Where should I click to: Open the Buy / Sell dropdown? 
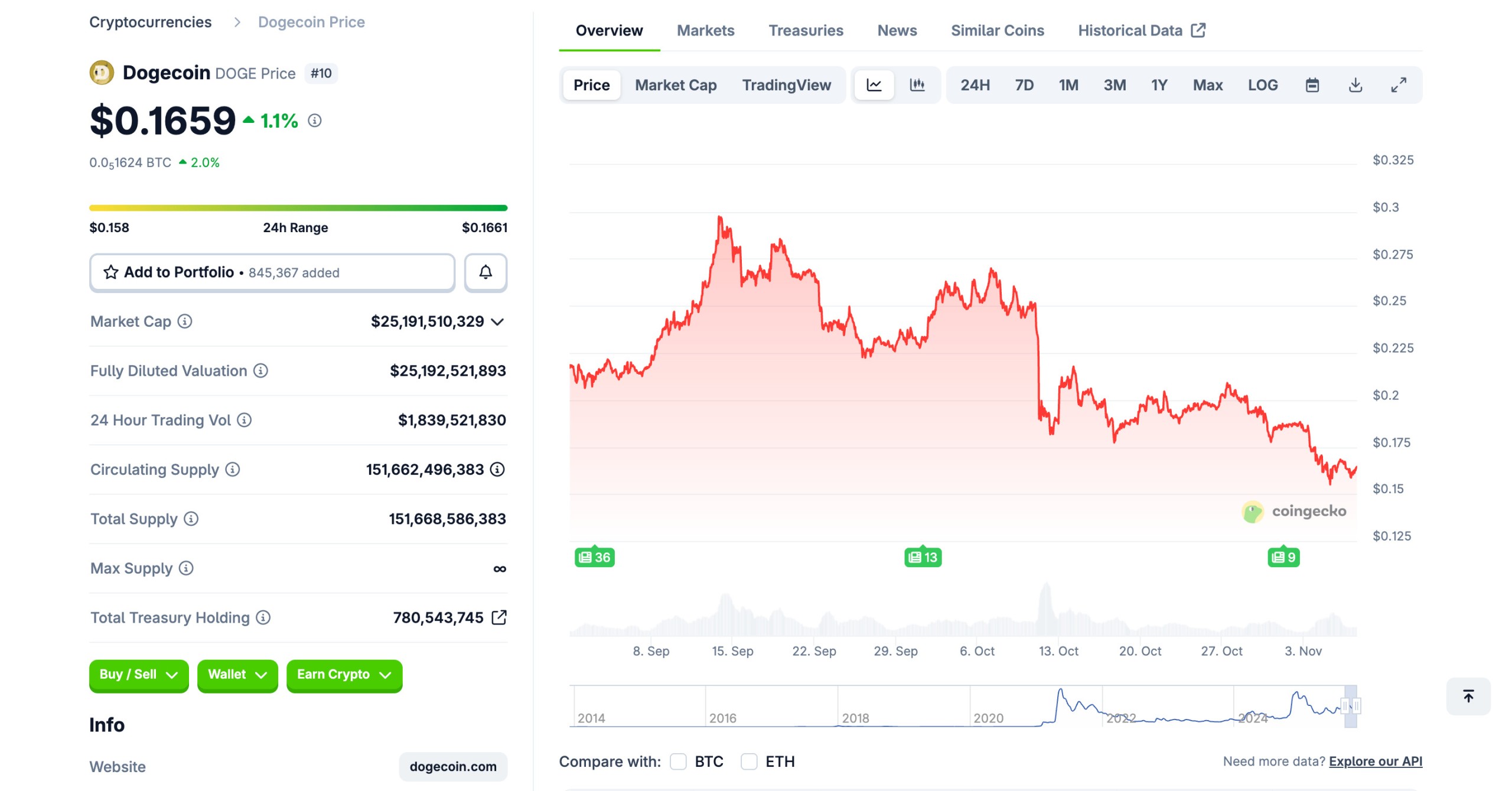(138, 675)
